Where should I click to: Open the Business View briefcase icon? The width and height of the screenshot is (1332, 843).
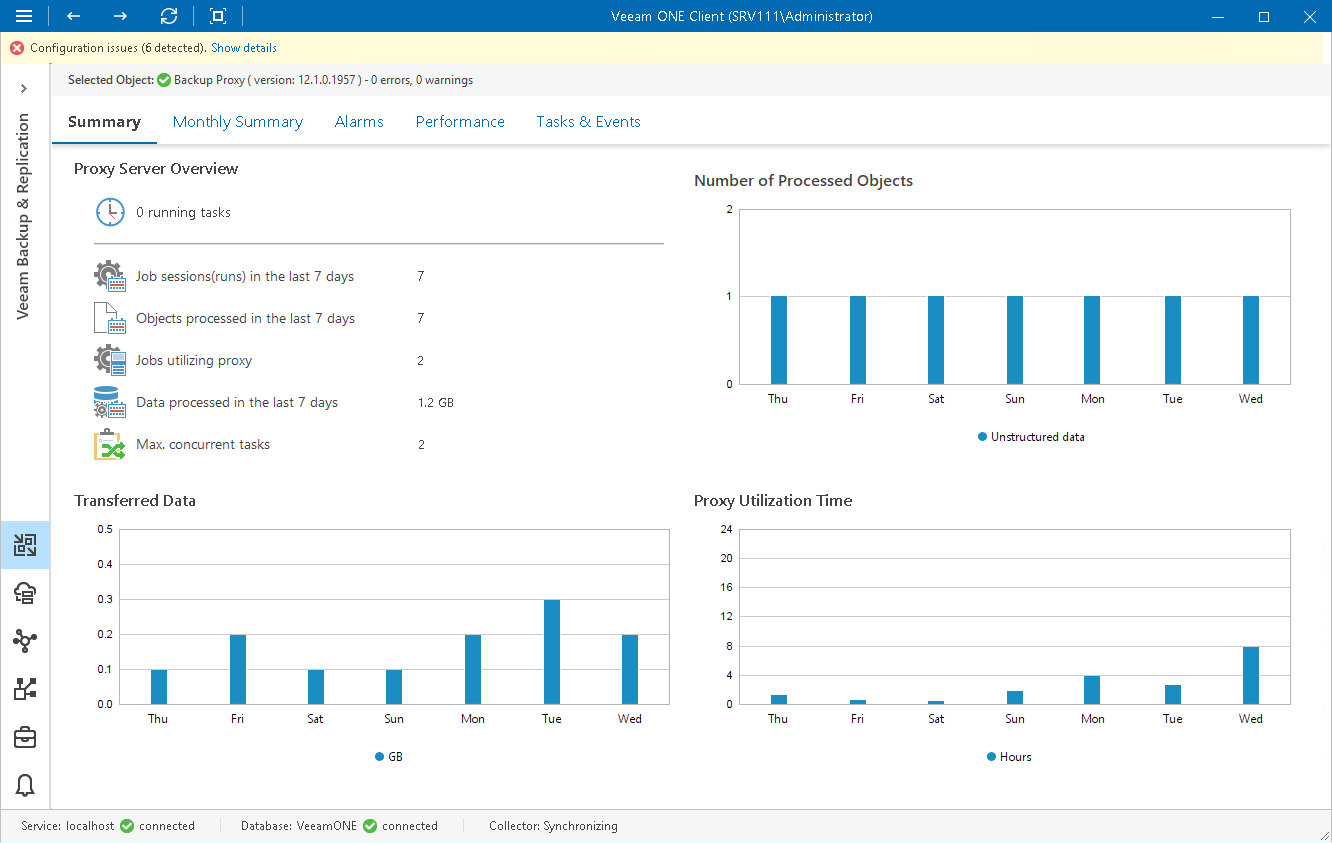24,737
